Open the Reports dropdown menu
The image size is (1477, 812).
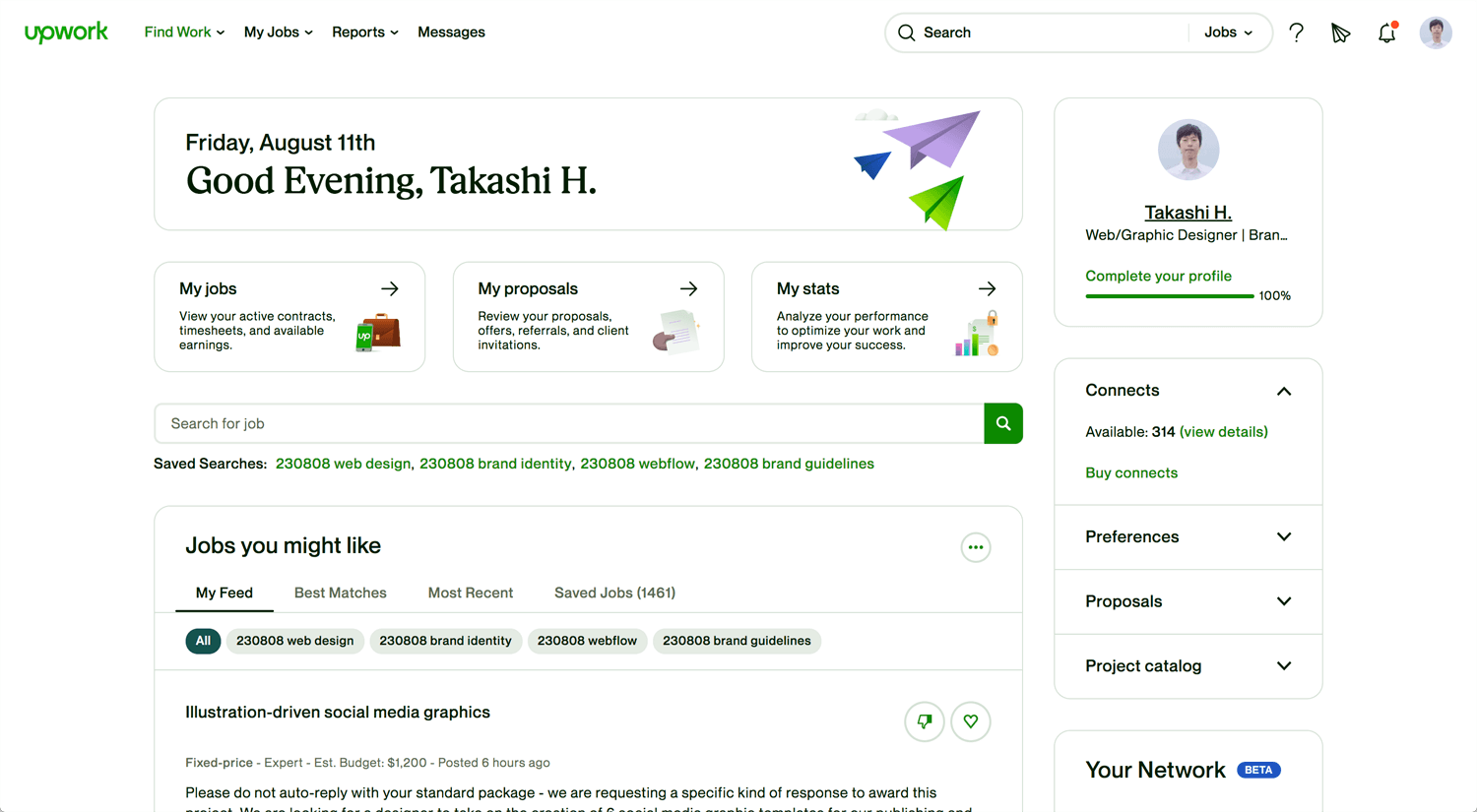tap(364, 32)
